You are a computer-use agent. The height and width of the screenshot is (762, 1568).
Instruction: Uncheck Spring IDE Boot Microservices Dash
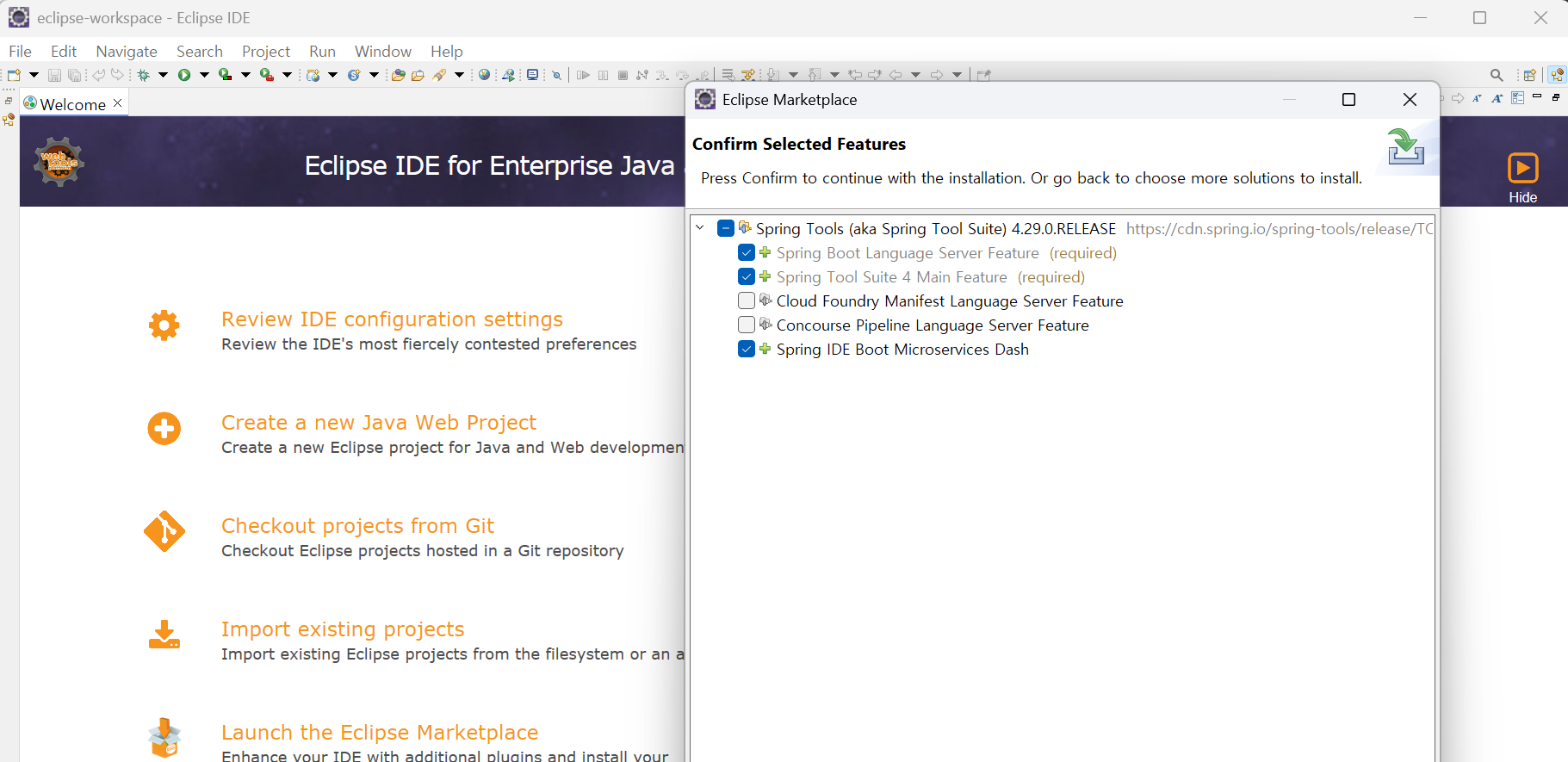pyautogui.click(x=747, y=349)
